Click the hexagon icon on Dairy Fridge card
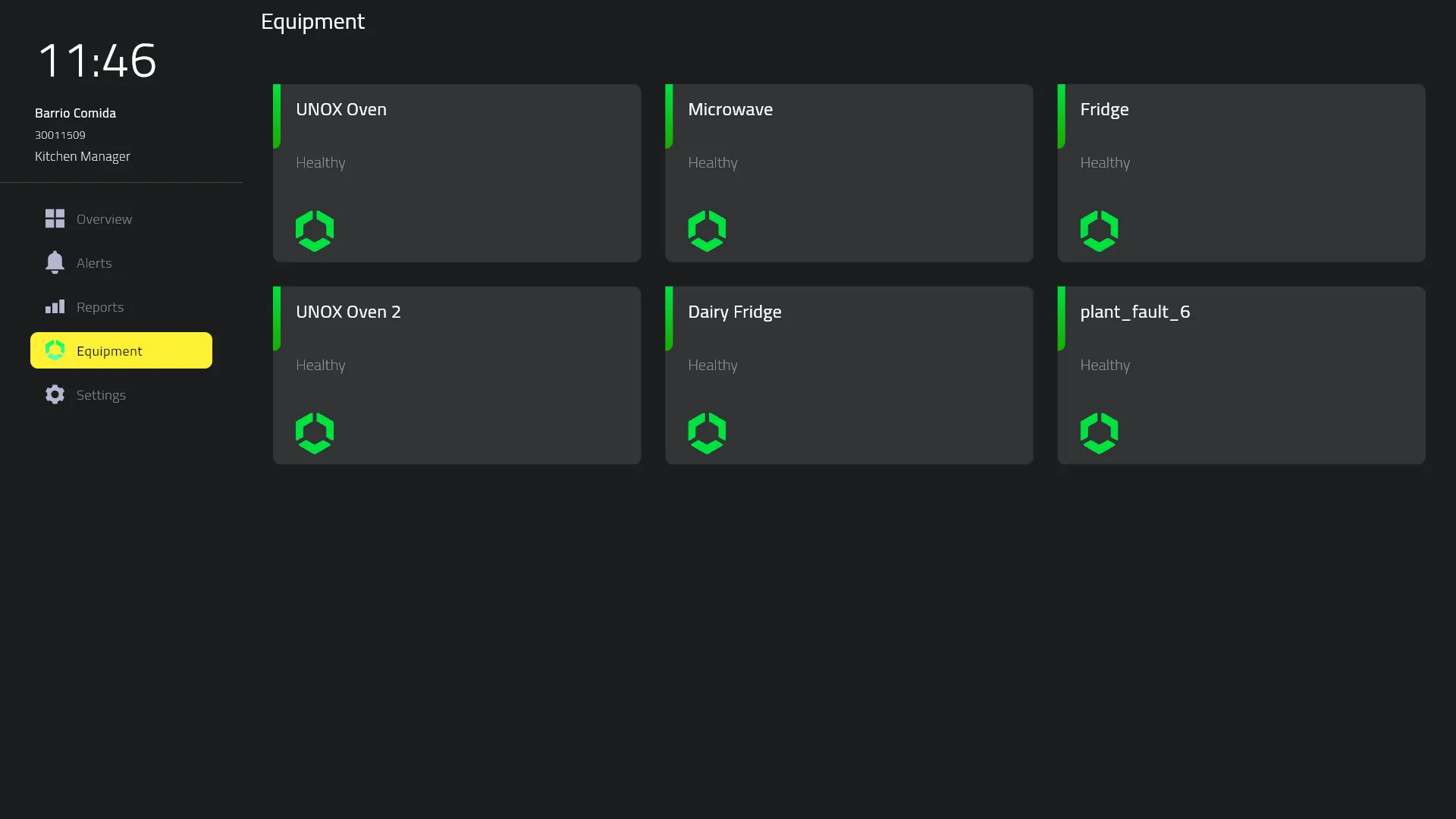This screenshot has height=819, width=1456. [706, 433]
